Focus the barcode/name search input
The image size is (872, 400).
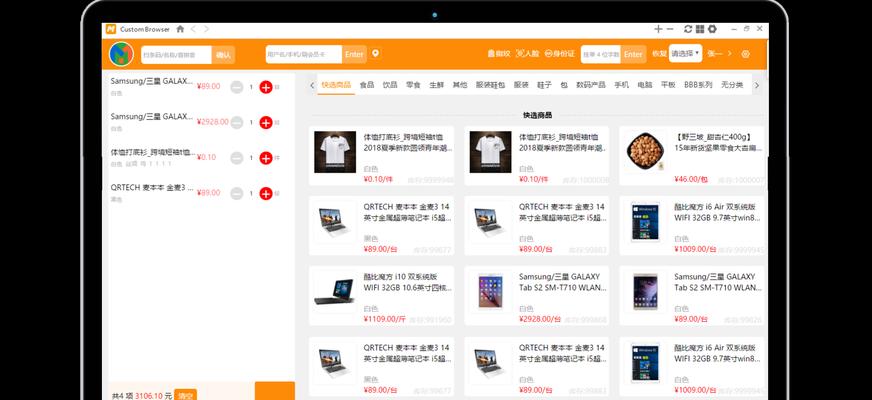176,55
